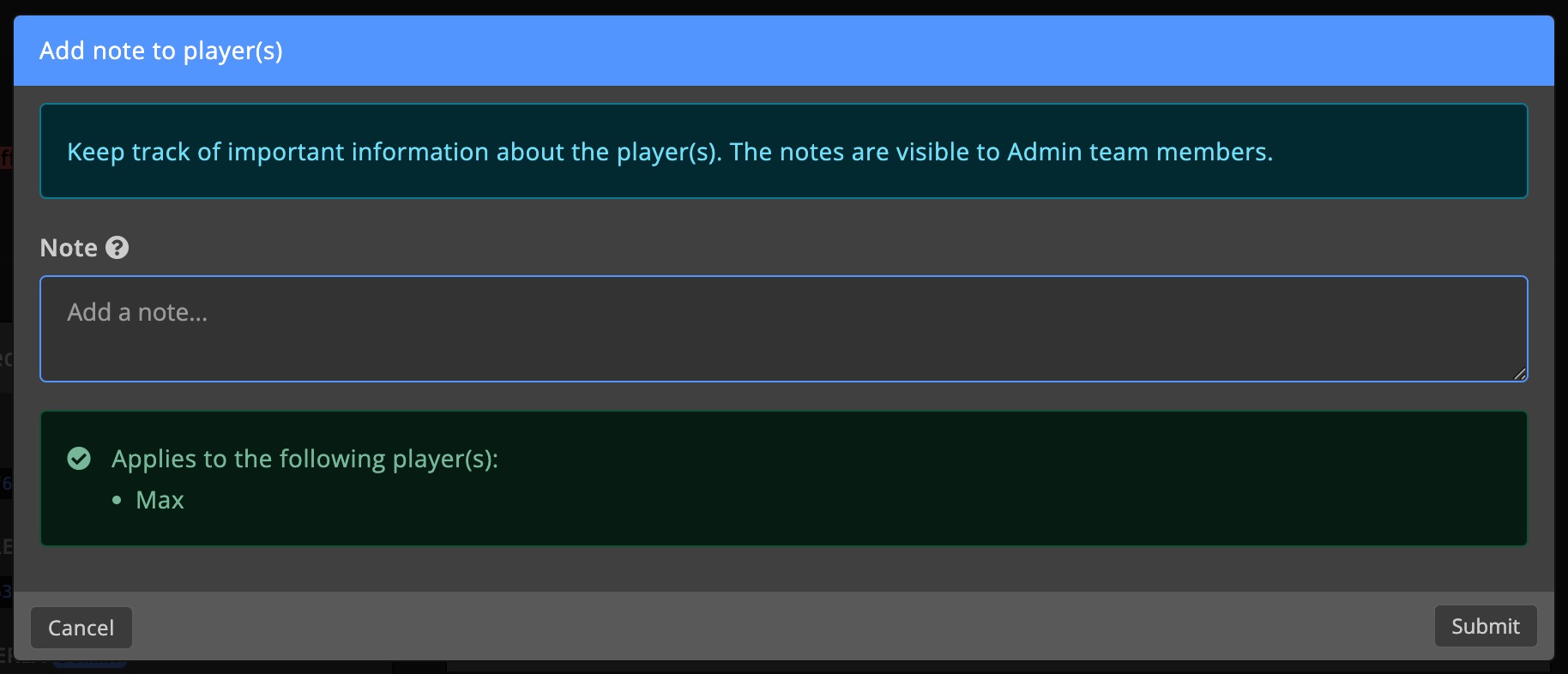Select the player name Max
Screen dimensions: 1568x674
pyautogui.click(x=160, y=500)
